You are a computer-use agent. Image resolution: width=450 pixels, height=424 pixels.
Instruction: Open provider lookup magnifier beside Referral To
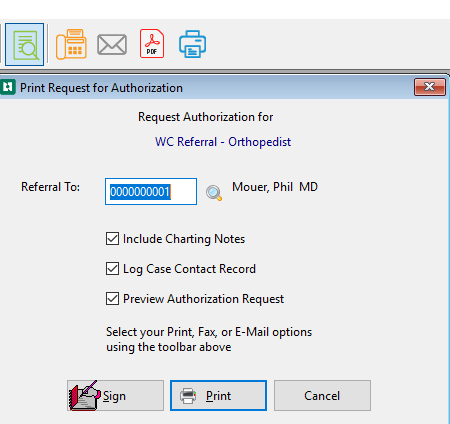pos(214,193)
